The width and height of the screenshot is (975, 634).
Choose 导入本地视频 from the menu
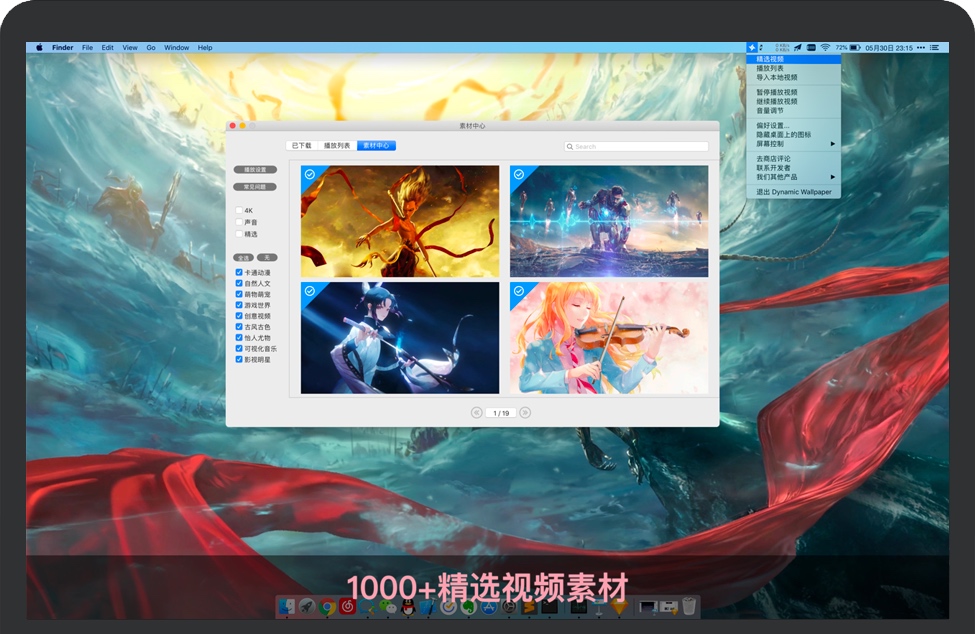tap(777, 77)
